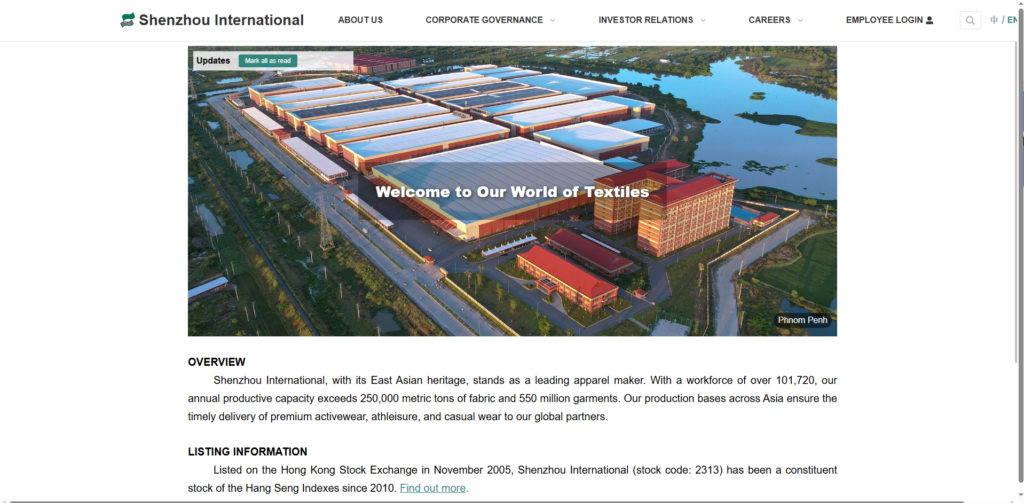Image resolution: width=1024 pixels, height=503 pixels.
Task: Expand the Corporate Governance chevron
Action: [x=552, y=20]
